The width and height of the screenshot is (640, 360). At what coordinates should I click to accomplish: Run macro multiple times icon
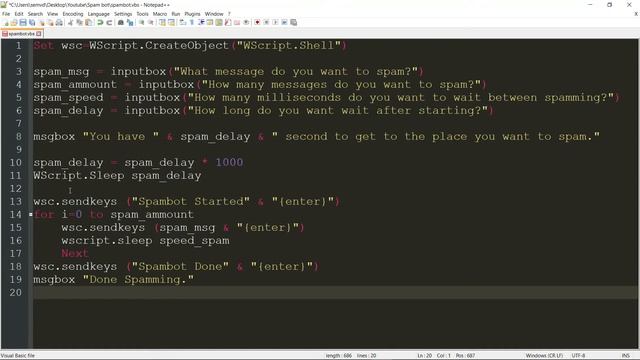(284, 22)
